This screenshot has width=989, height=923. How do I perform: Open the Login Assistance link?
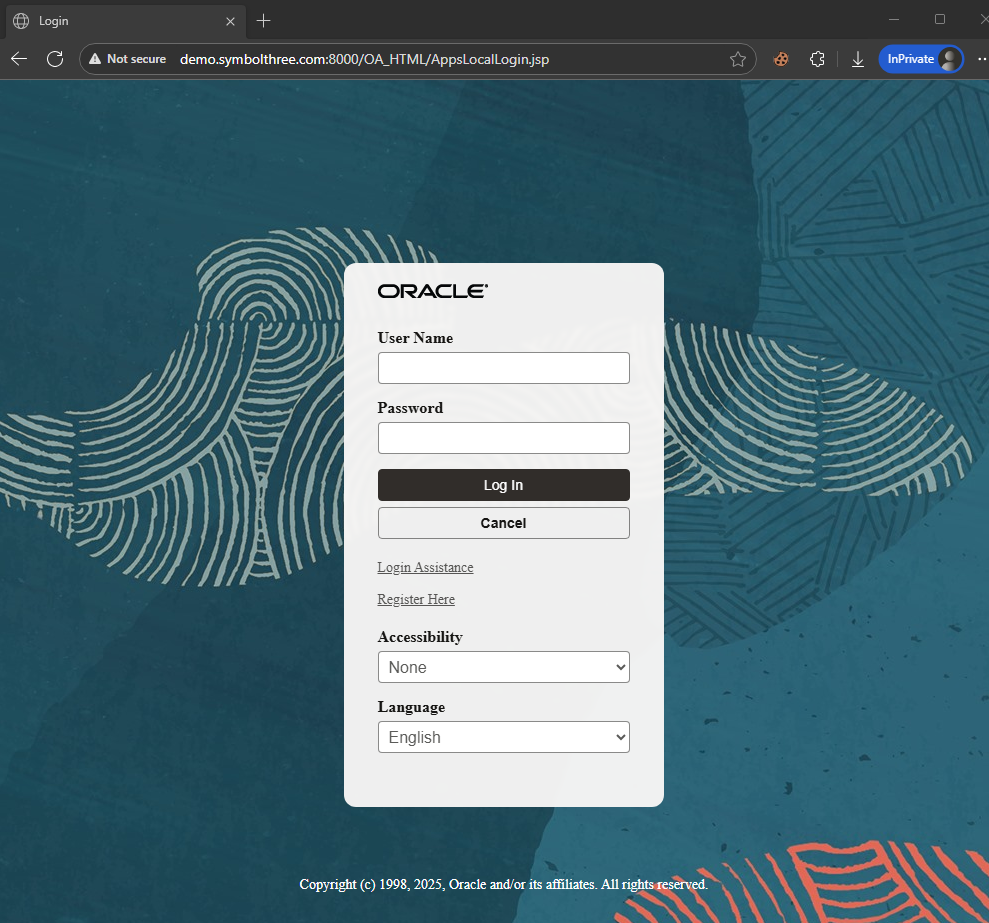click(425, 567)
